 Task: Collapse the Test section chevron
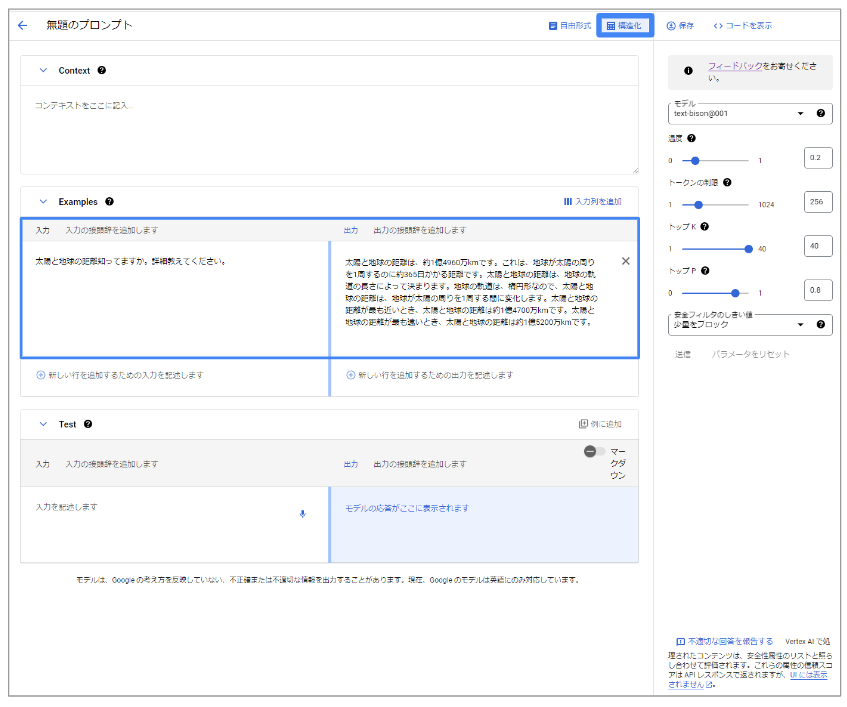click(43, 424)
